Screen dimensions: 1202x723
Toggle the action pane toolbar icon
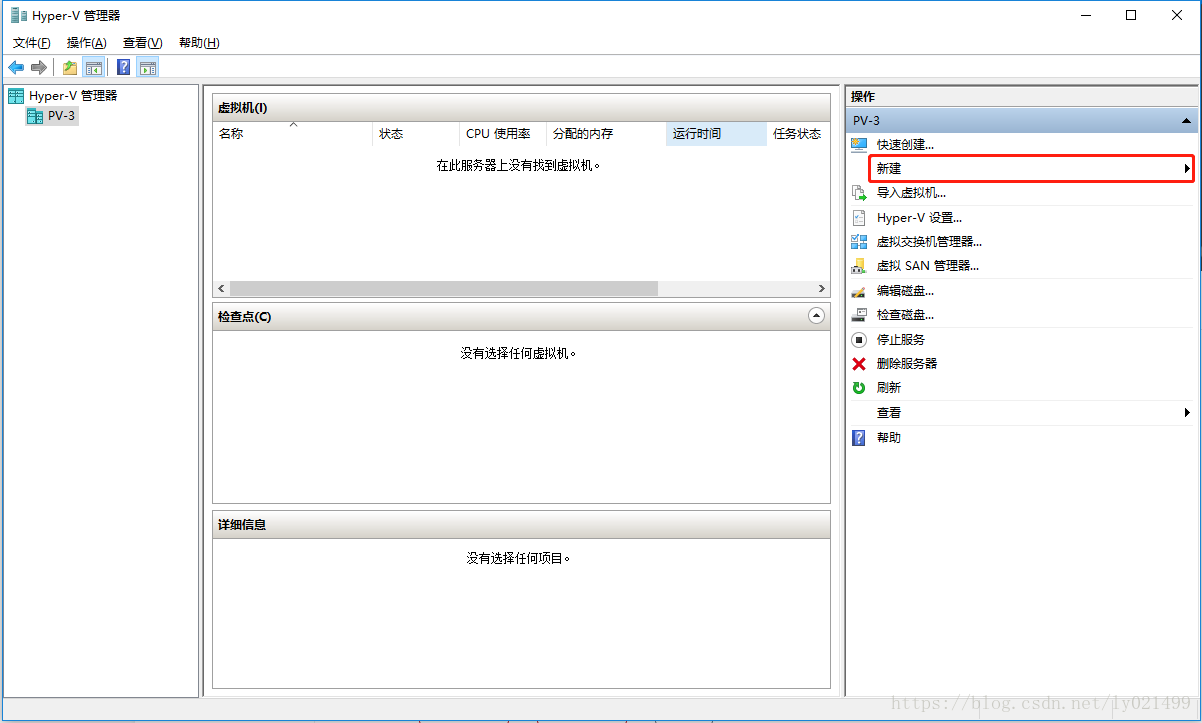pos(148,67)
